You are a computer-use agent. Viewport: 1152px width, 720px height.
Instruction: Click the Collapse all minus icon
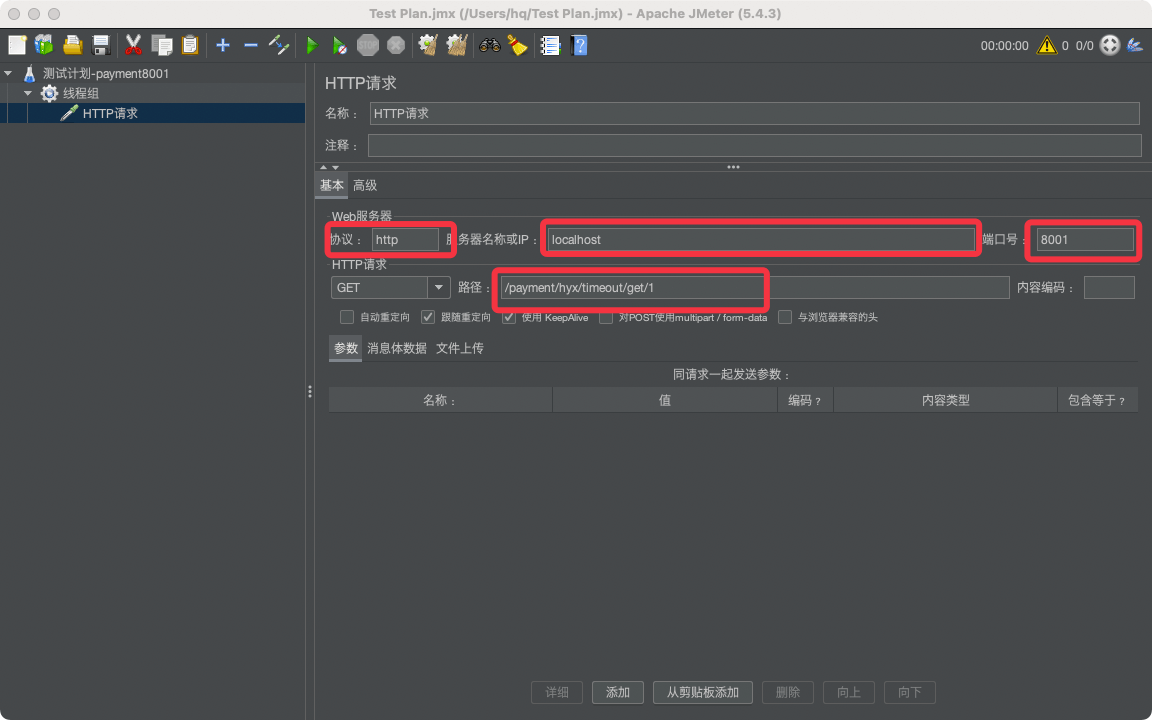point(251,46)
